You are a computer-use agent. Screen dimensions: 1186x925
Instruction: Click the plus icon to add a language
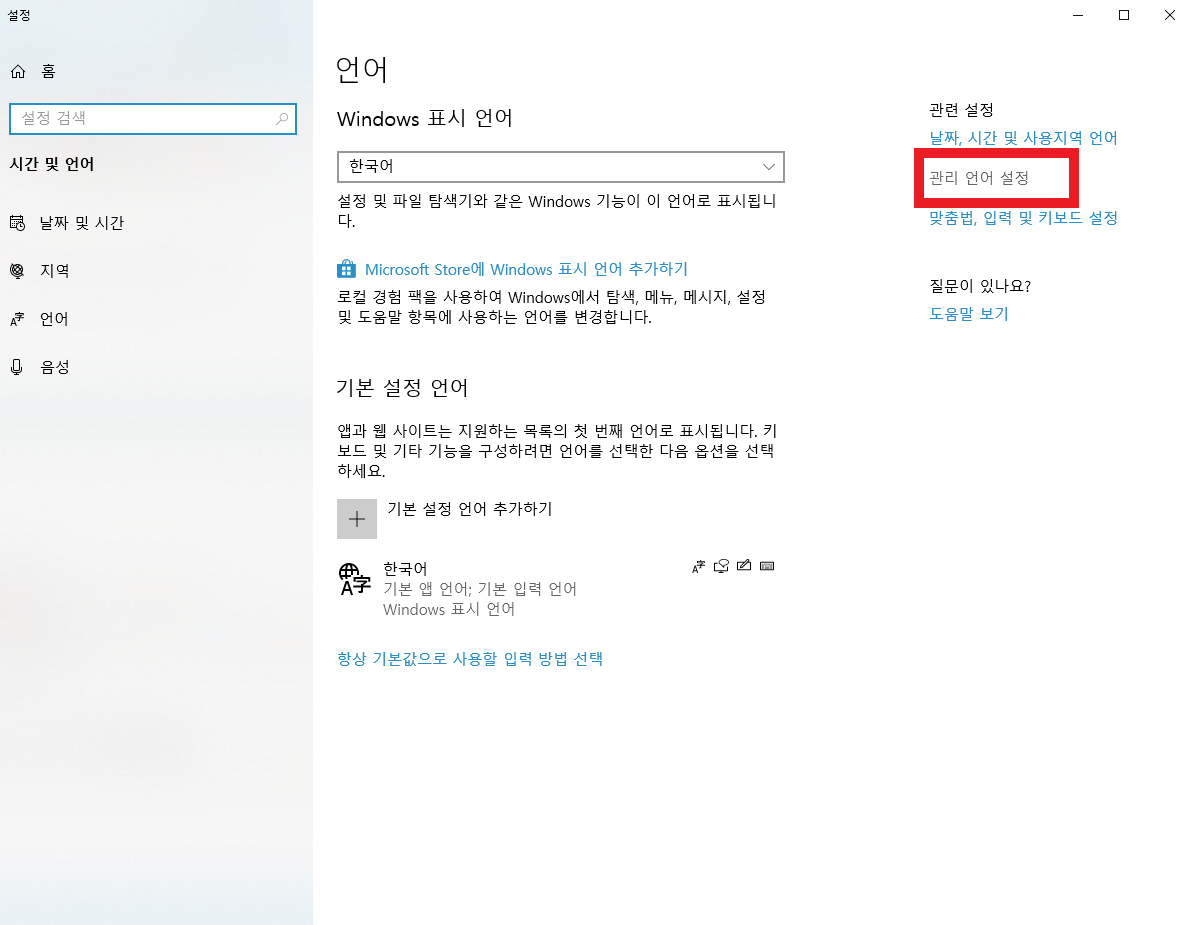(357, 519)
